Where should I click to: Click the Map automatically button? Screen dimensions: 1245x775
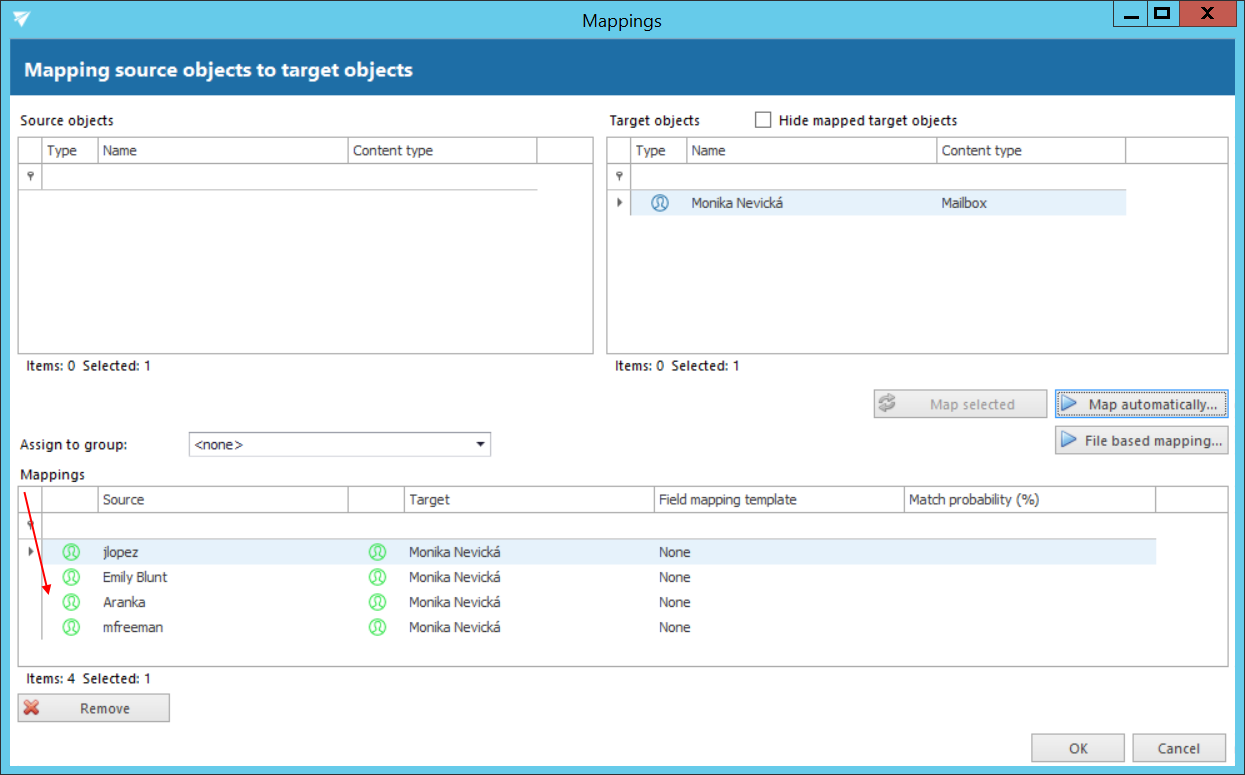[1141, 404]
